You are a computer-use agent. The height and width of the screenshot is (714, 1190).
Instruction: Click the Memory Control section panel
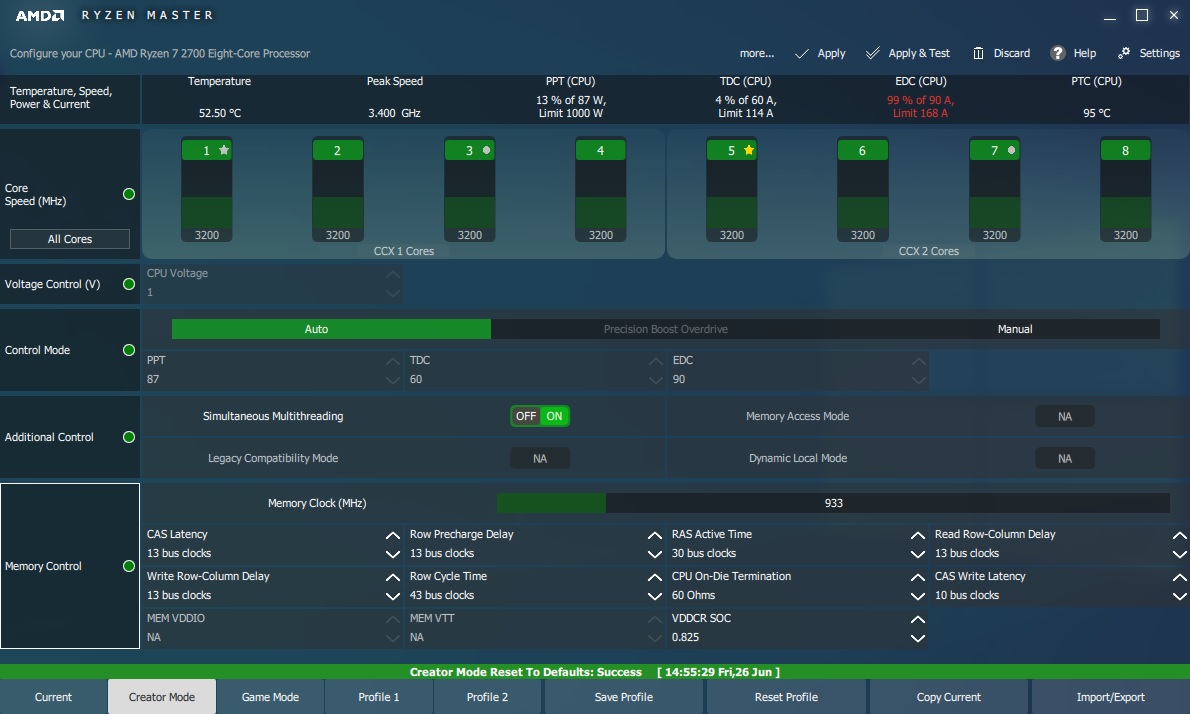click(x=70, y=566)
